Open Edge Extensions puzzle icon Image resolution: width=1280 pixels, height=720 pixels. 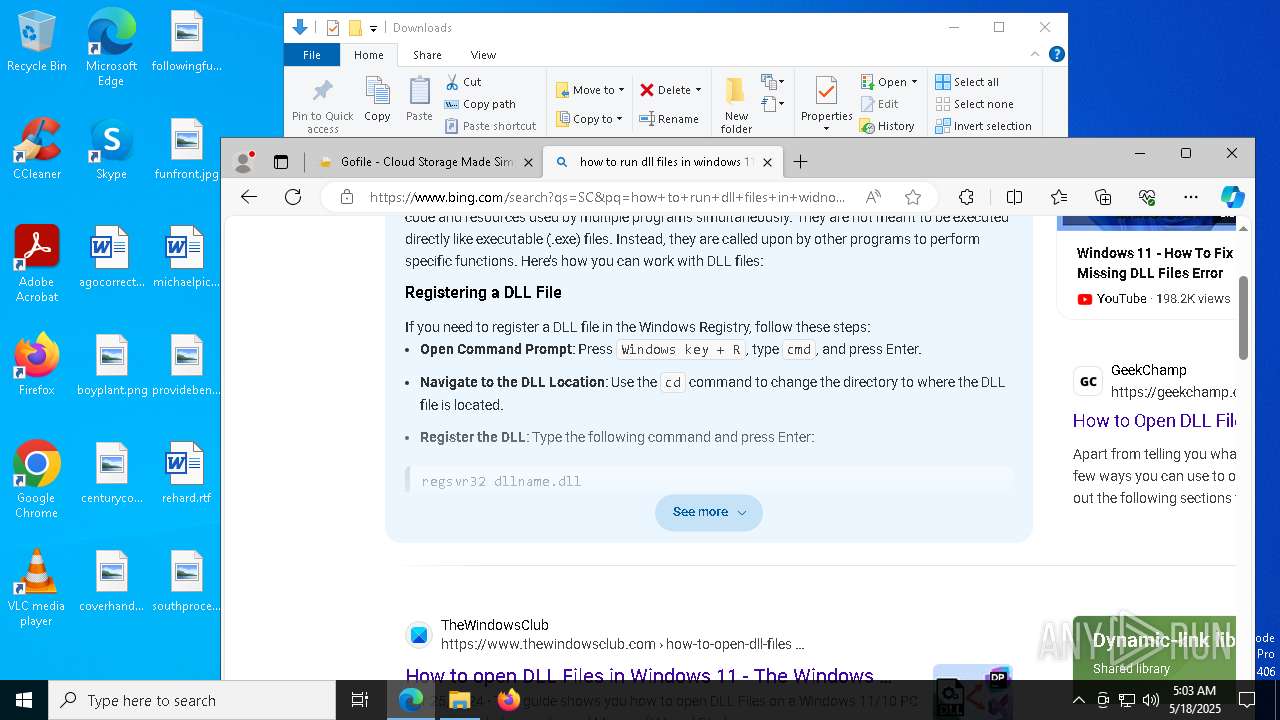pyautogui.click(x=966, y=197)
